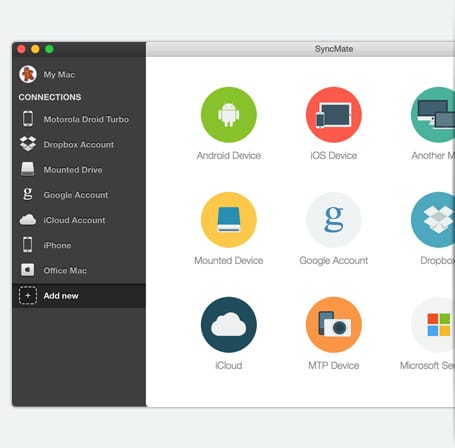Viewport: 455px width, 448px height.
Task: Click the MTP Device text label
Action: [x=334, y=366]
